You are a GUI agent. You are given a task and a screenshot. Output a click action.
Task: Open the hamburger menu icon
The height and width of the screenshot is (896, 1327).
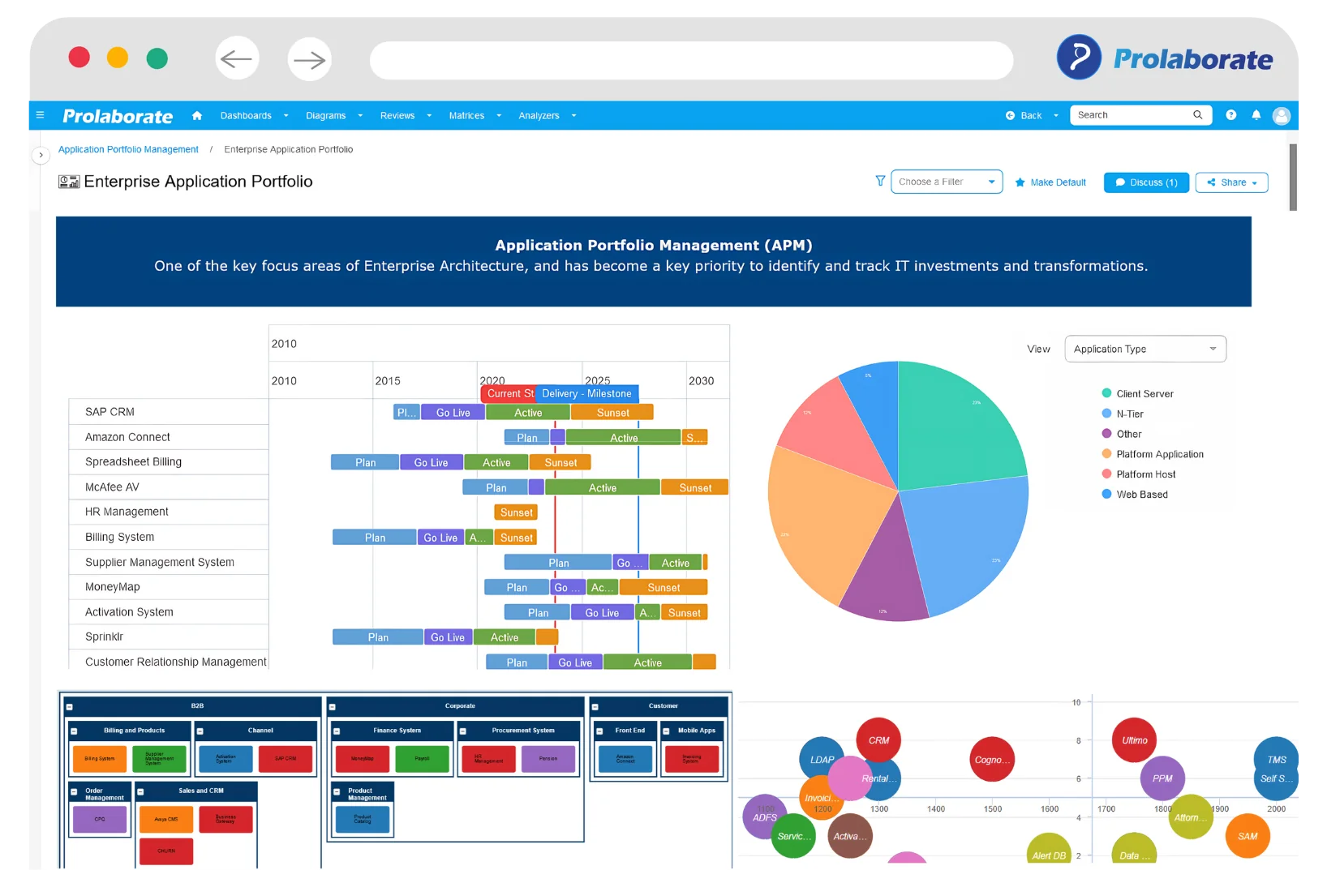point(40,115)
